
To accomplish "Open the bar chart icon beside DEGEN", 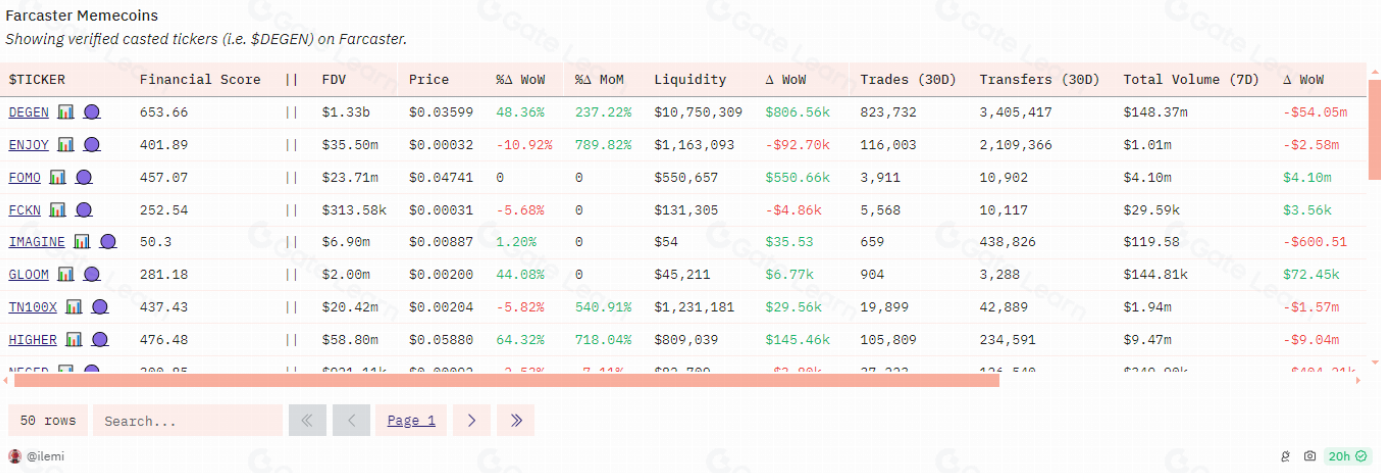I will pos(66,112).
